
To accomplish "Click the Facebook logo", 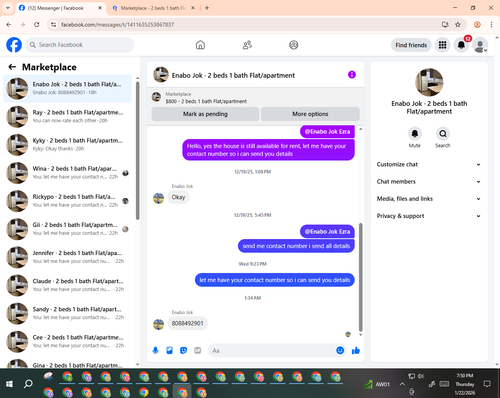I will (x=14, y=45).
